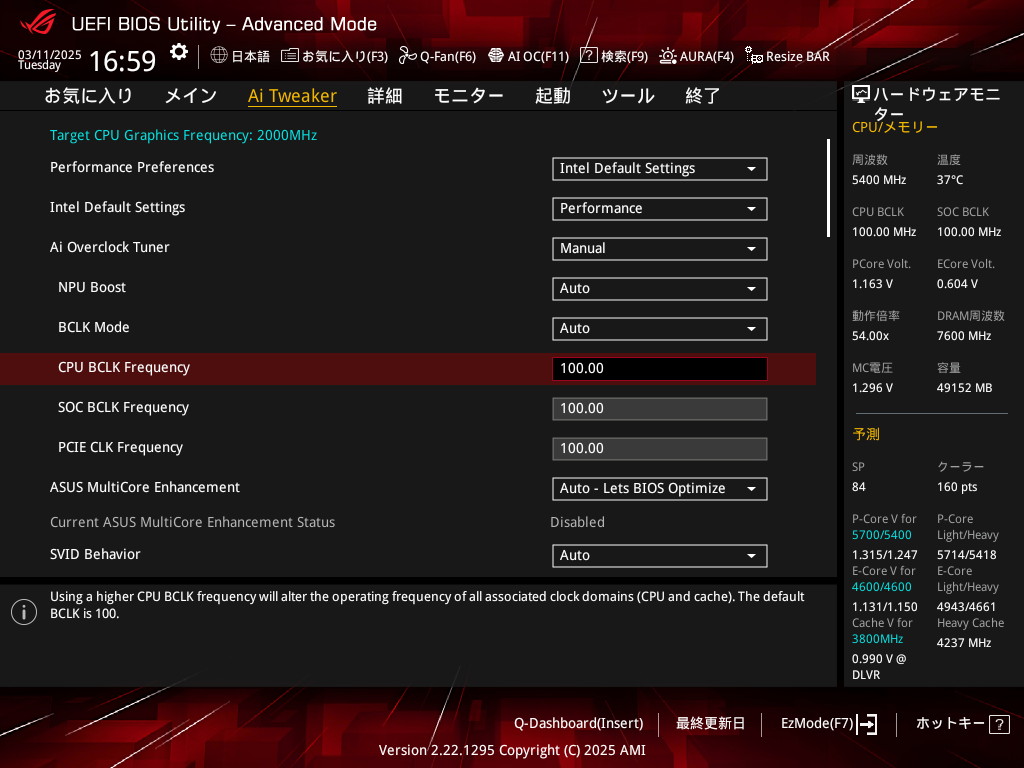Click the 5700/5400 P-Core link value
Viewport: 1024px width, 768px height.
tap(882, 535)
